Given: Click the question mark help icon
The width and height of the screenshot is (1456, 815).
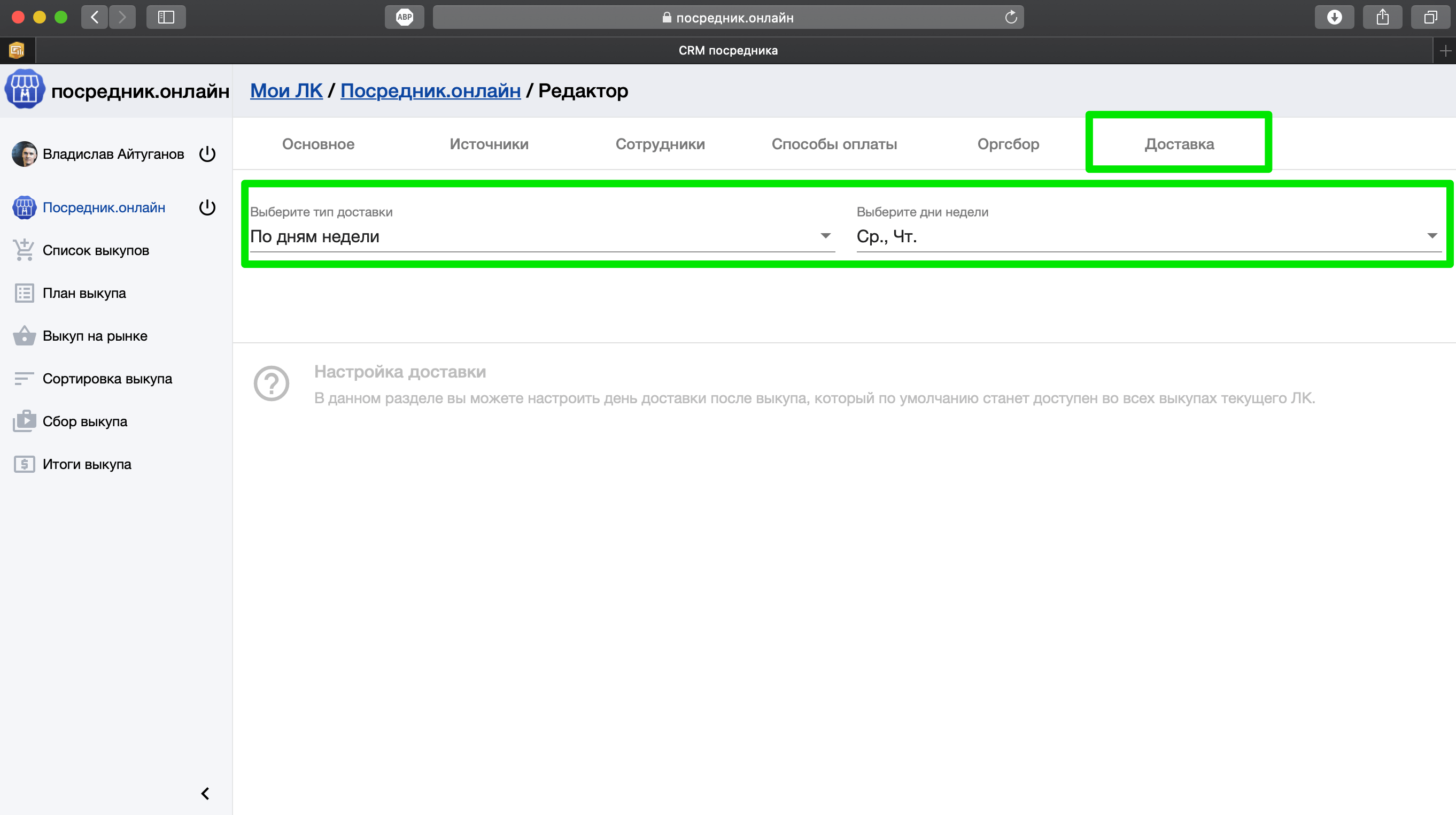Looking at the screenshot, I should (x=272, y=383).
